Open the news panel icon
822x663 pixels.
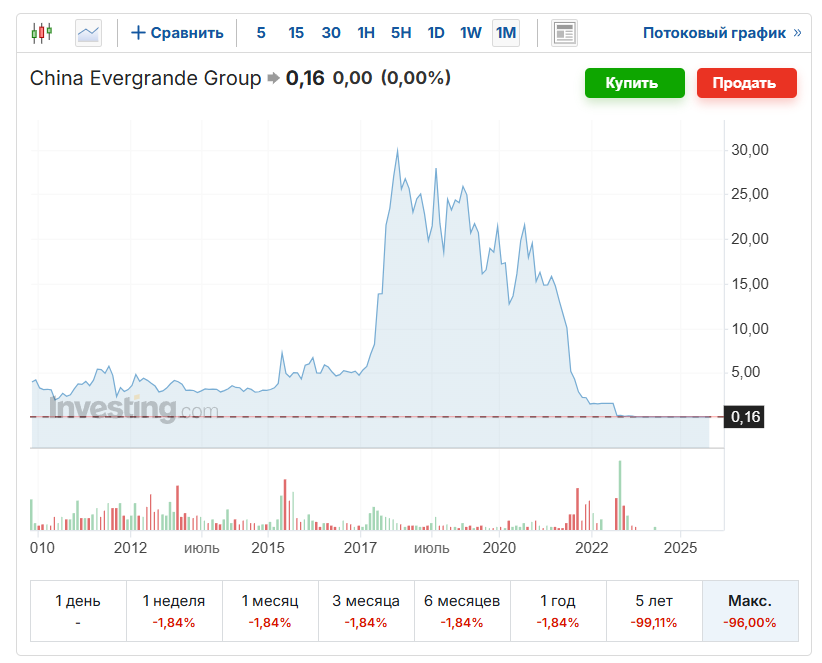tap(564, 33)
